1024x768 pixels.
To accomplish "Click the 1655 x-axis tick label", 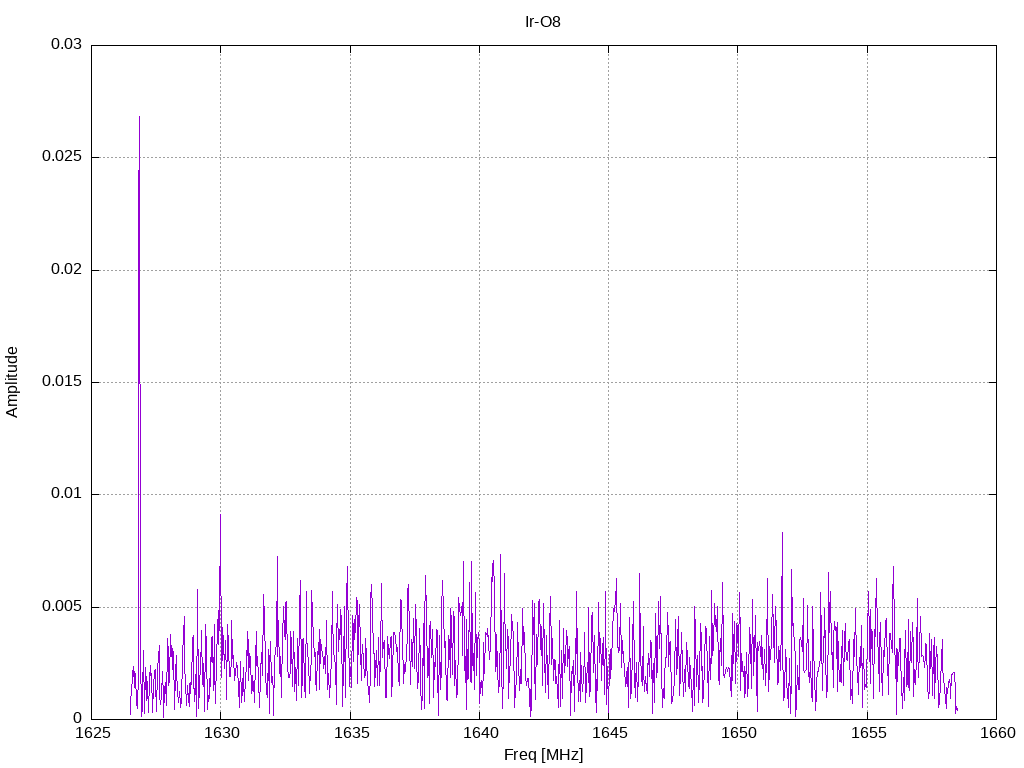I will click(869, 733).
